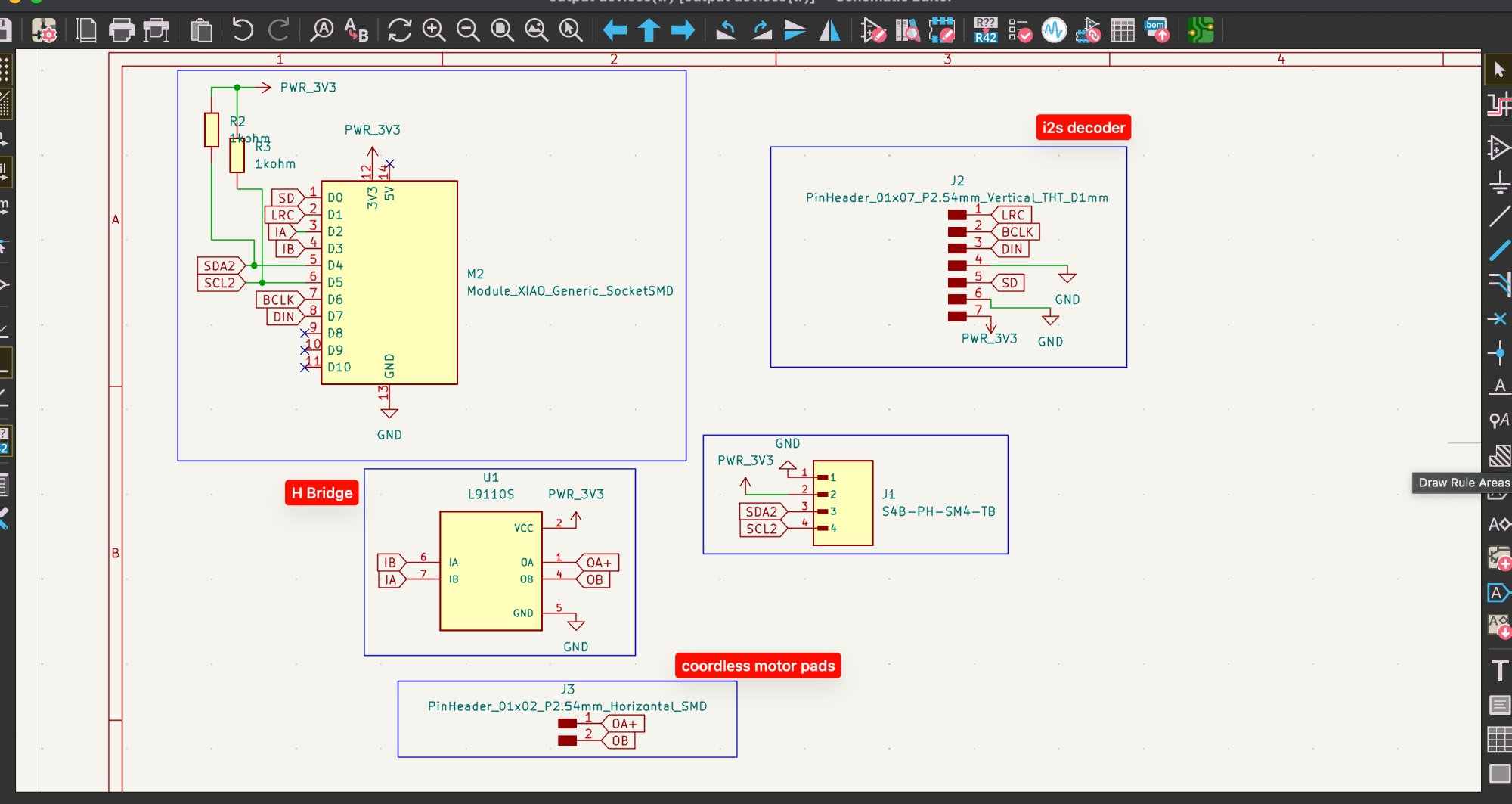Annotate schematic symbols with R?? R42 icon

pos(985,30)
